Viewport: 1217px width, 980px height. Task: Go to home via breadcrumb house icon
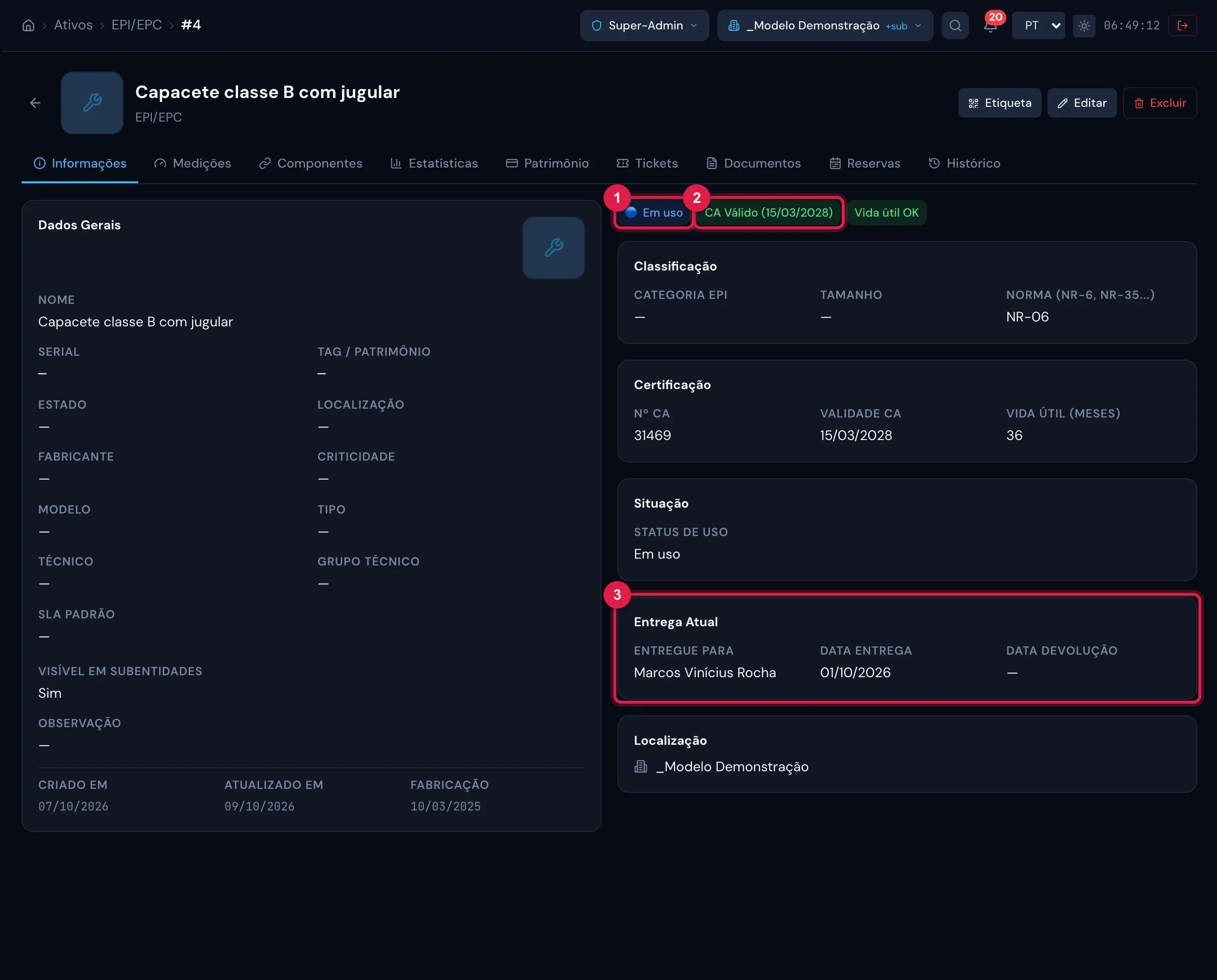28,25
